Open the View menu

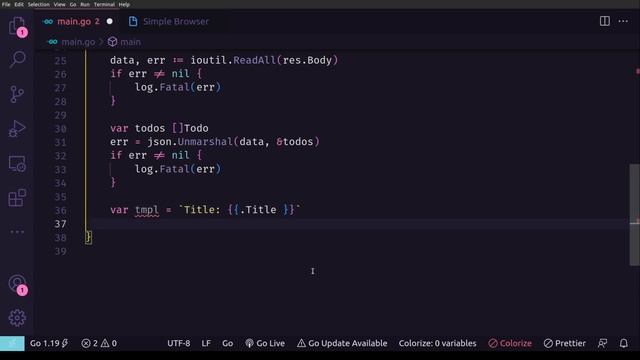(59, 4)
